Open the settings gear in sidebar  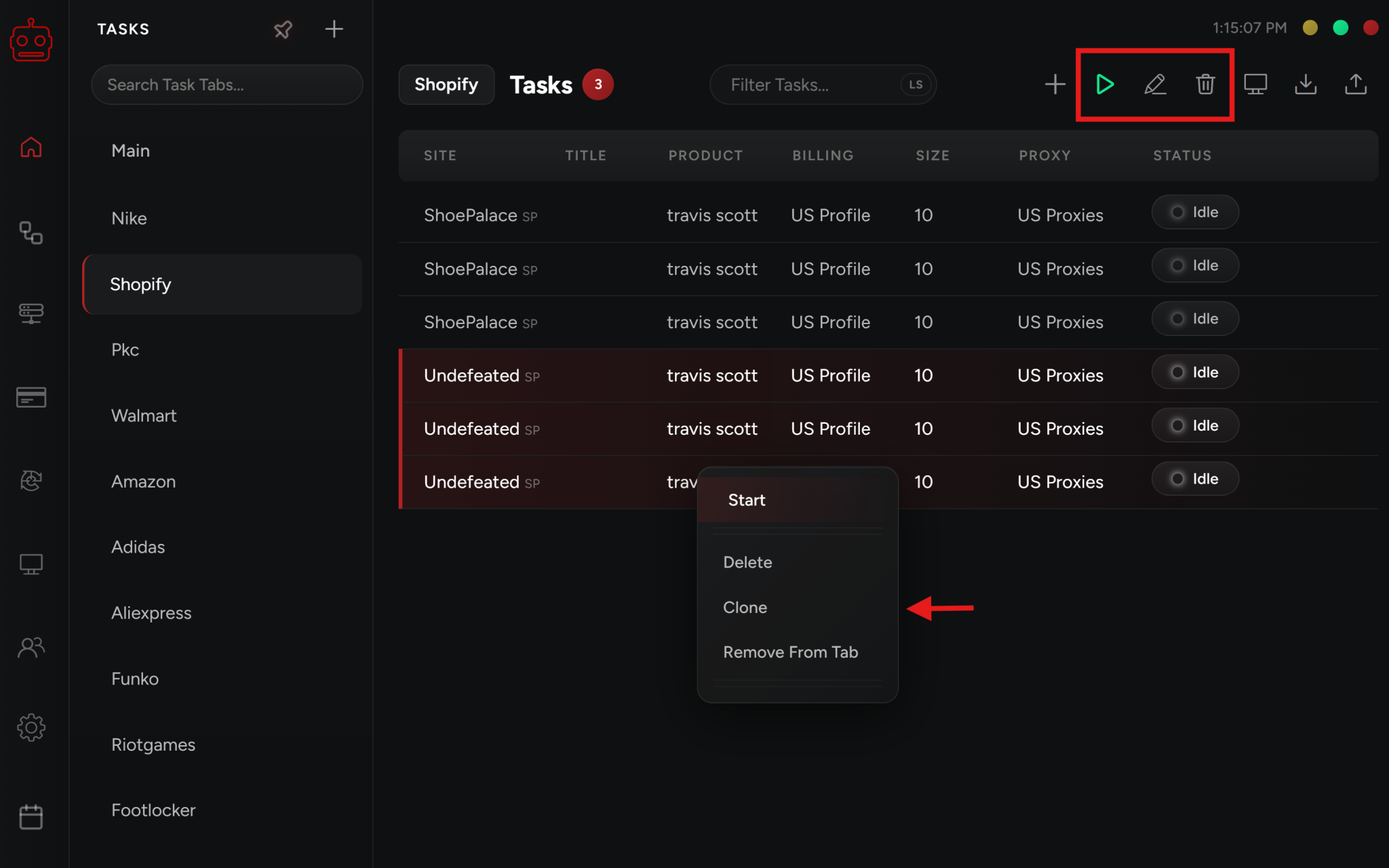pos(31,728)
